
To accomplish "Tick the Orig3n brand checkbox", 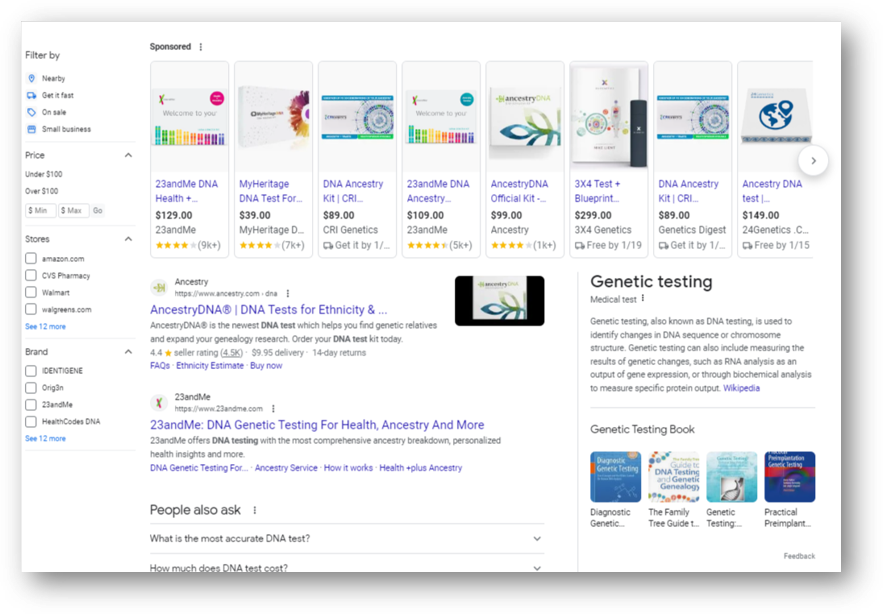I will tap(31, 388).
